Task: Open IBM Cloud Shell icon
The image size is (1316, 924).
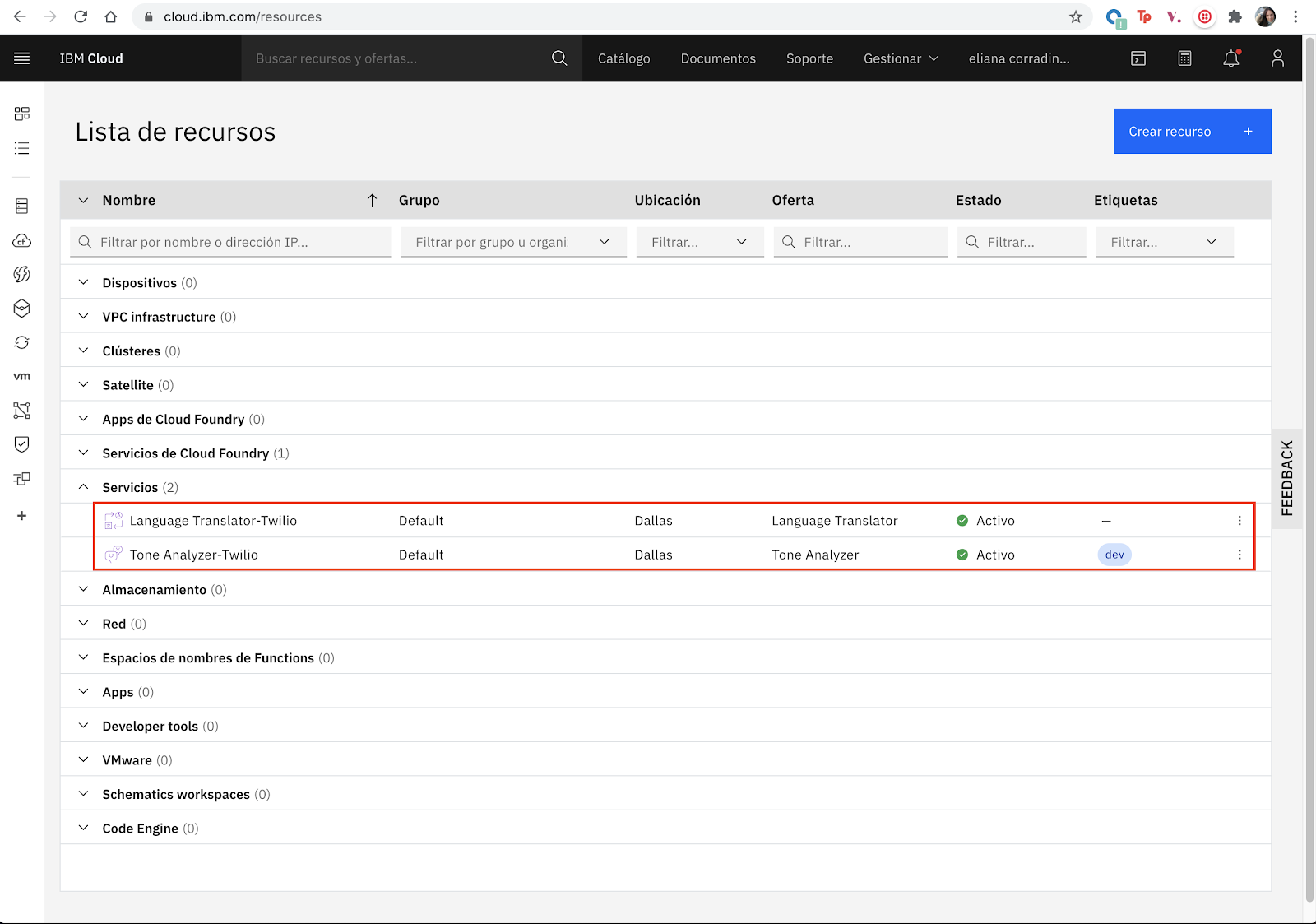Action: [x=1138, y=58]
